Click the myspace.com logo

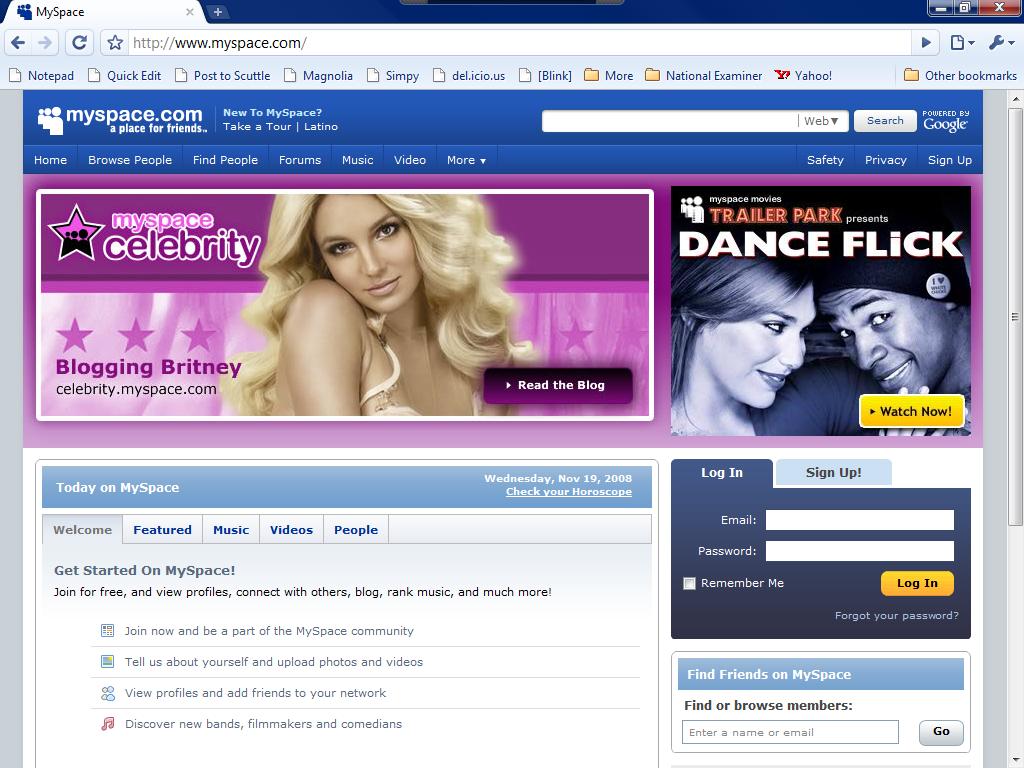(122, 120)
